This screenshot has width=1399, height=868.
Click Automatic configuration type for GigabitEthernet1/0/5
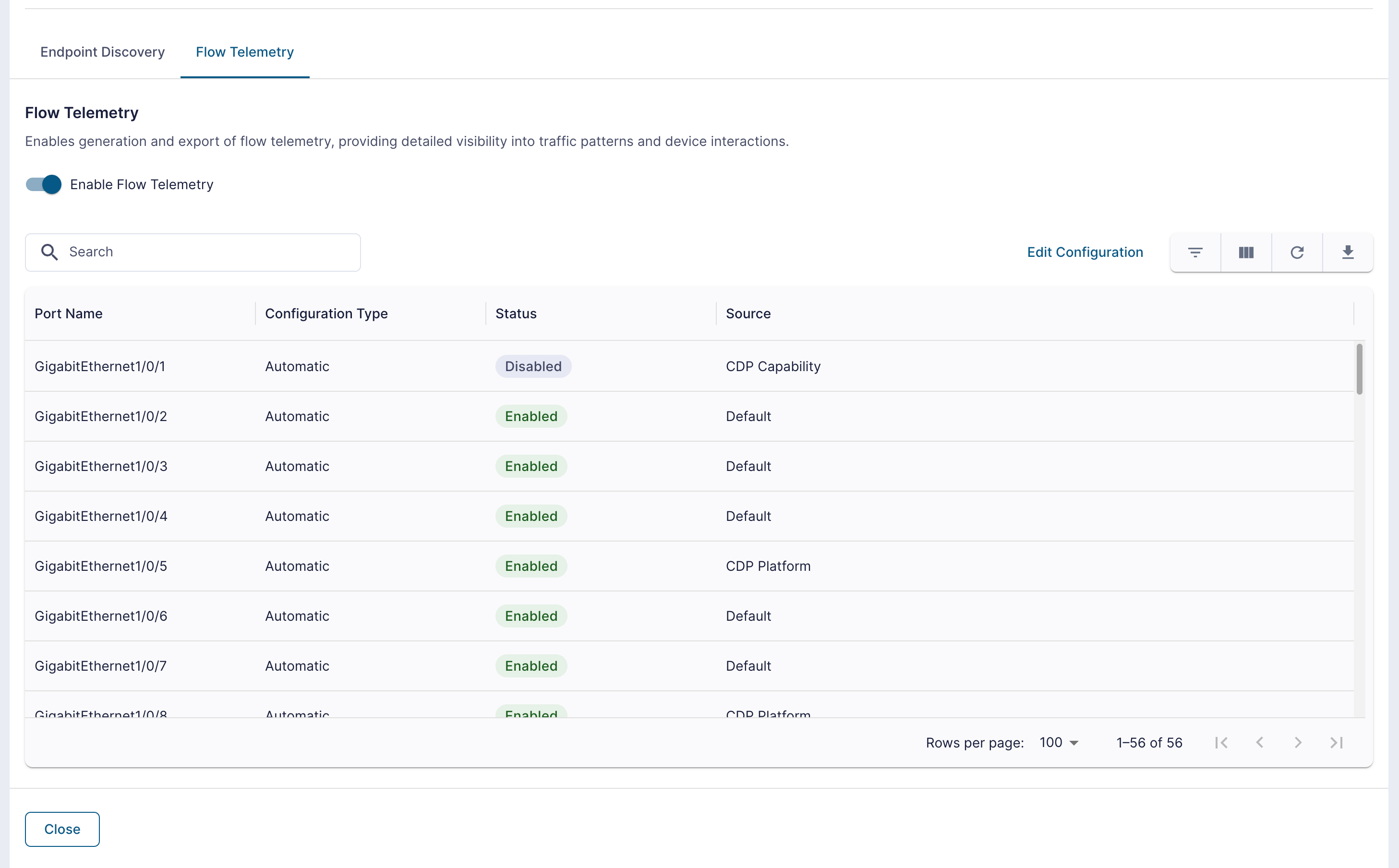(297, 566)
